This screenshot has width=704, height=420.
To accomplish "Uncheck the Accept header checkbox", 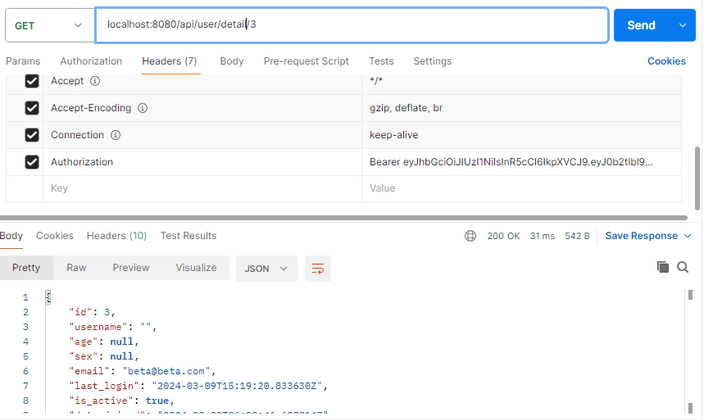I will click(x=32, y=81).
